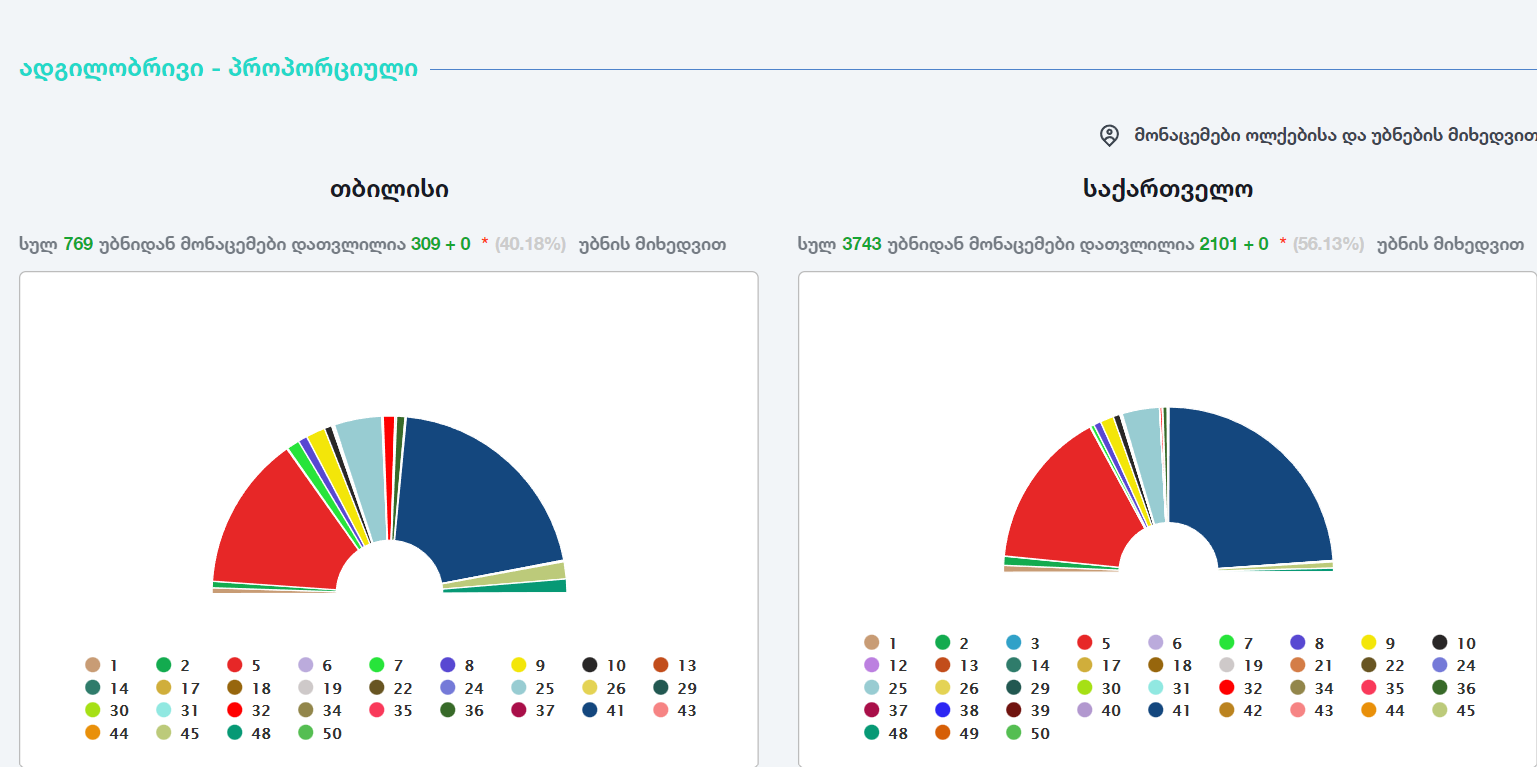This screenshot has height=767, width=1537.
Task: Click the საქართველო chart title
Action: [x=1168, y=189]
